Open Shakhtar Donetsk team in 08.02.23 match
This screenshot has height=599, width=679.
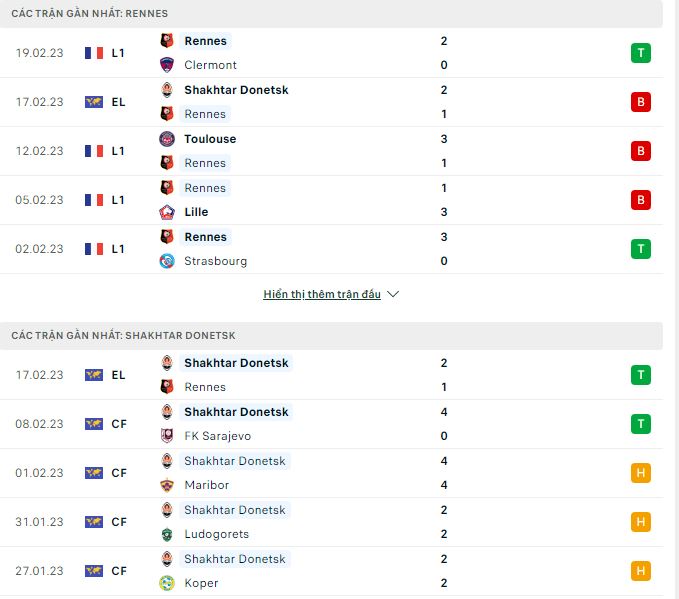click(236, 412)
